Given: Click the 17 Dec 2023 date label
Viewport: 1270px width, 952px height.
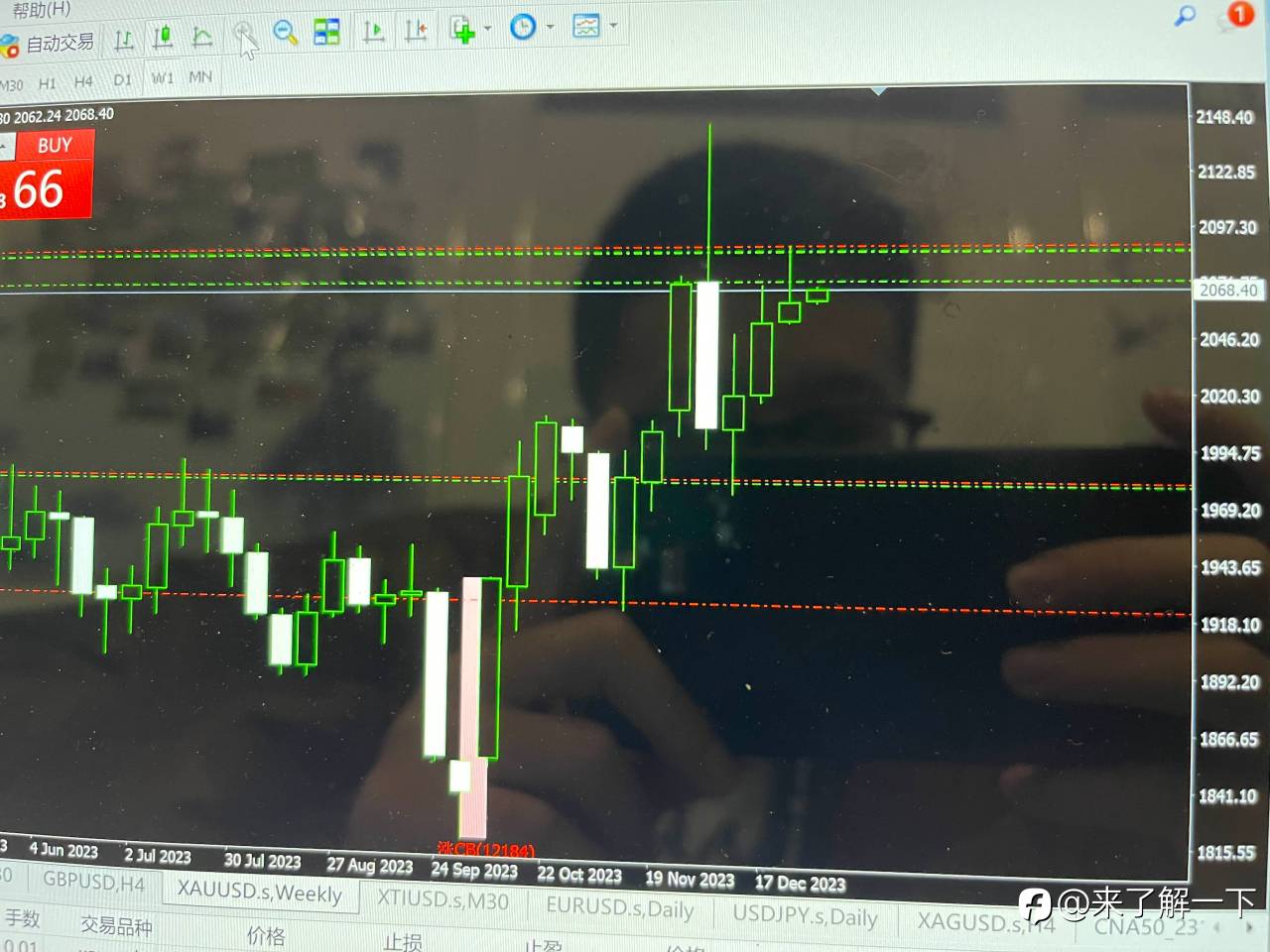Looking at the screenshot, I should 800,883.
